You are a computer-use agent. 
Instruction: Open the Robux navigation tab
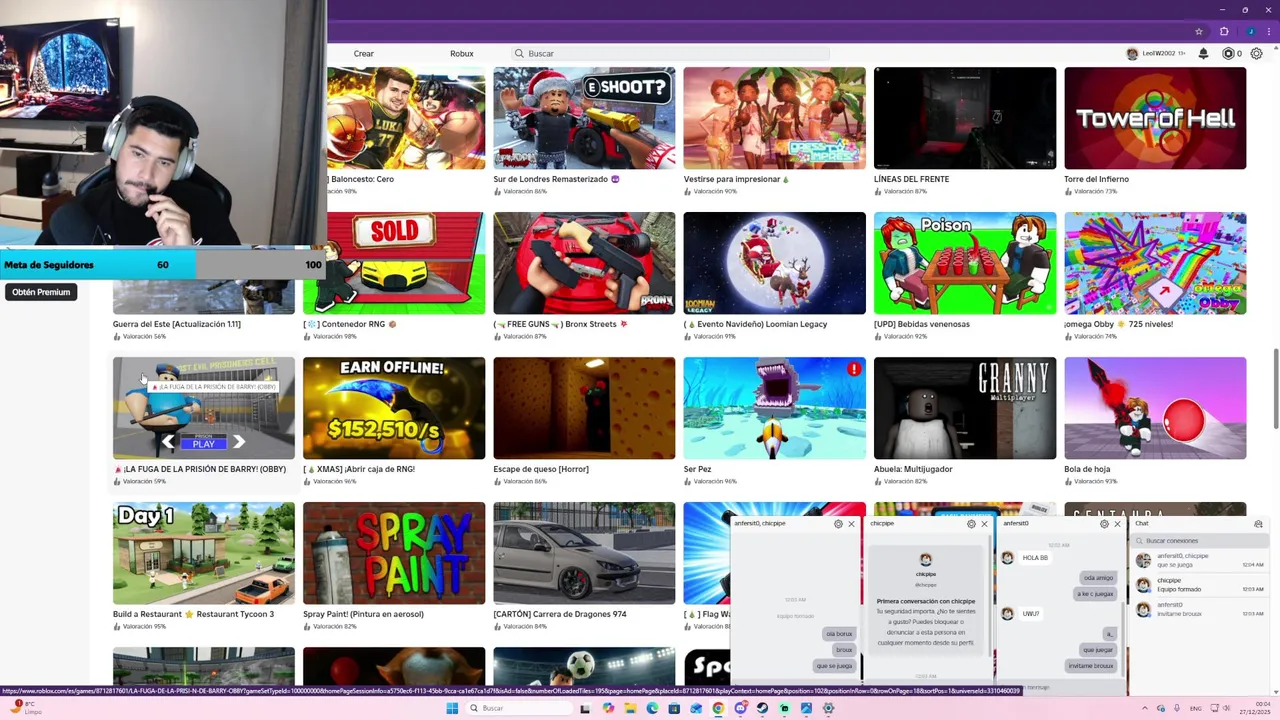(462, 54)
